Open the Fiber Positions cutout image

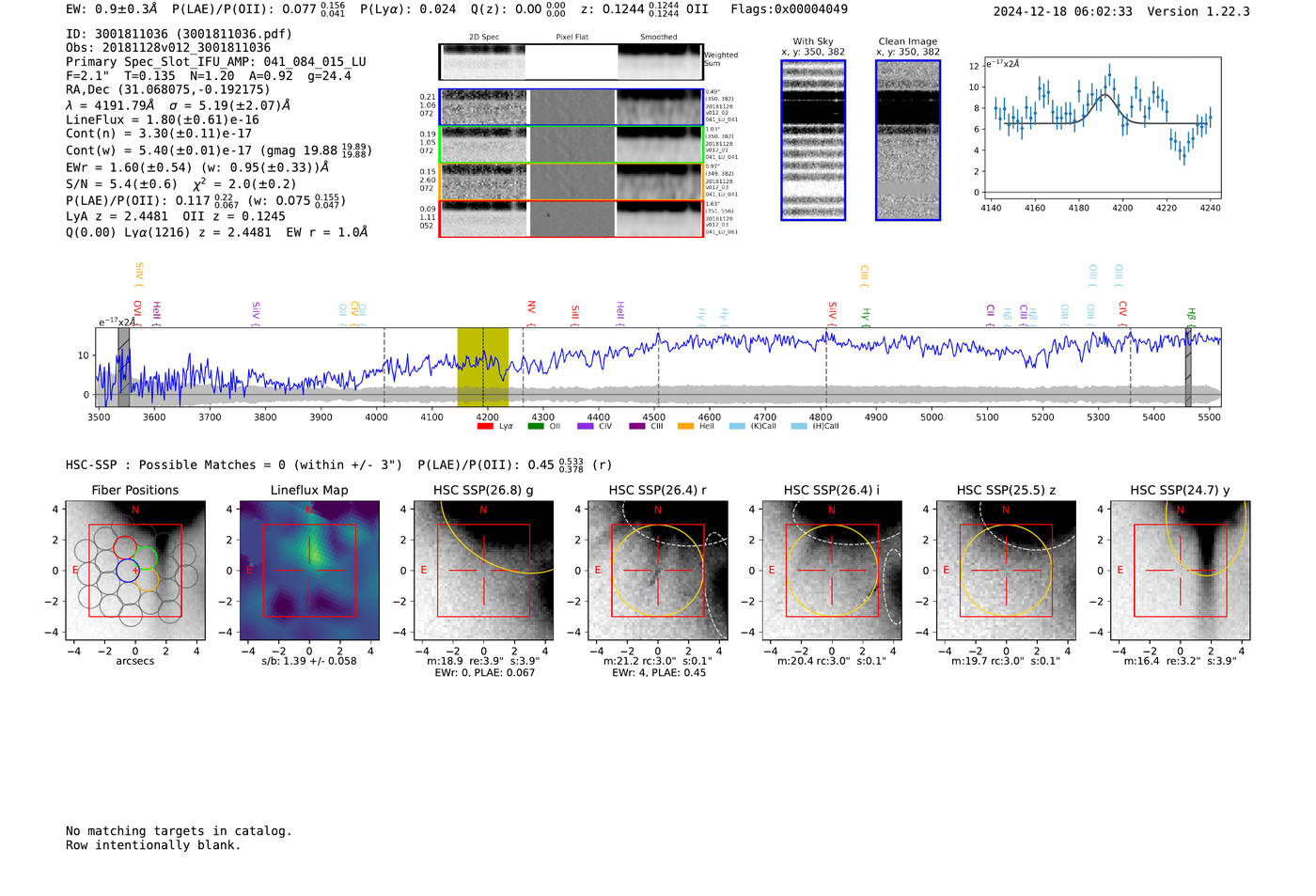pos(135,571)
